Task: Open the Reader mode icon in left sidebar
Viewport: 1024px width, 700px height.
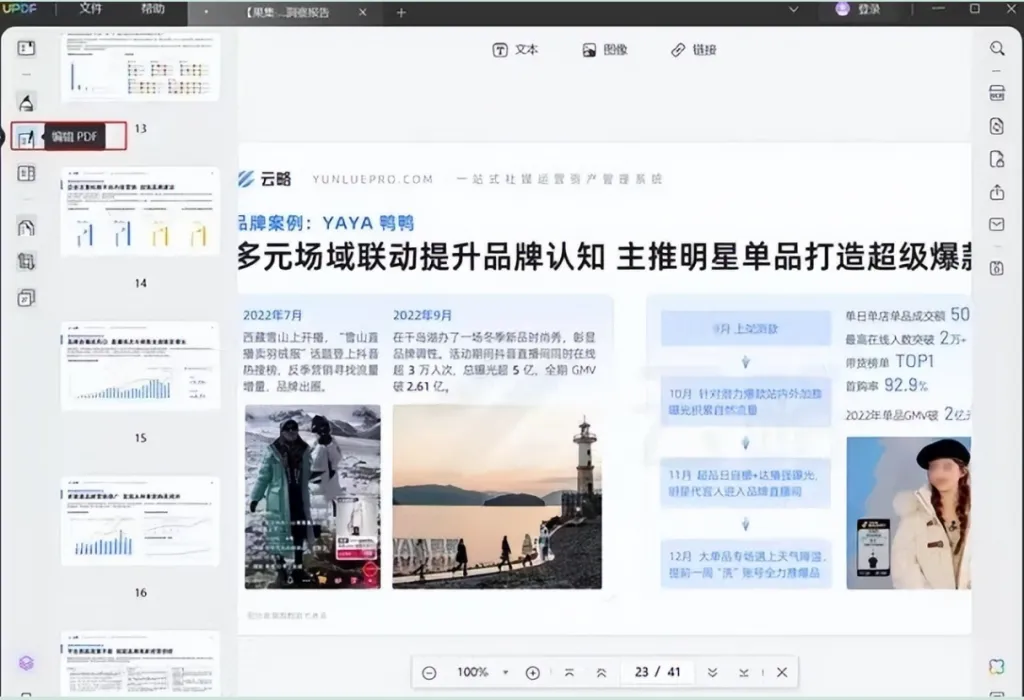Action: [x=26, y=48]
